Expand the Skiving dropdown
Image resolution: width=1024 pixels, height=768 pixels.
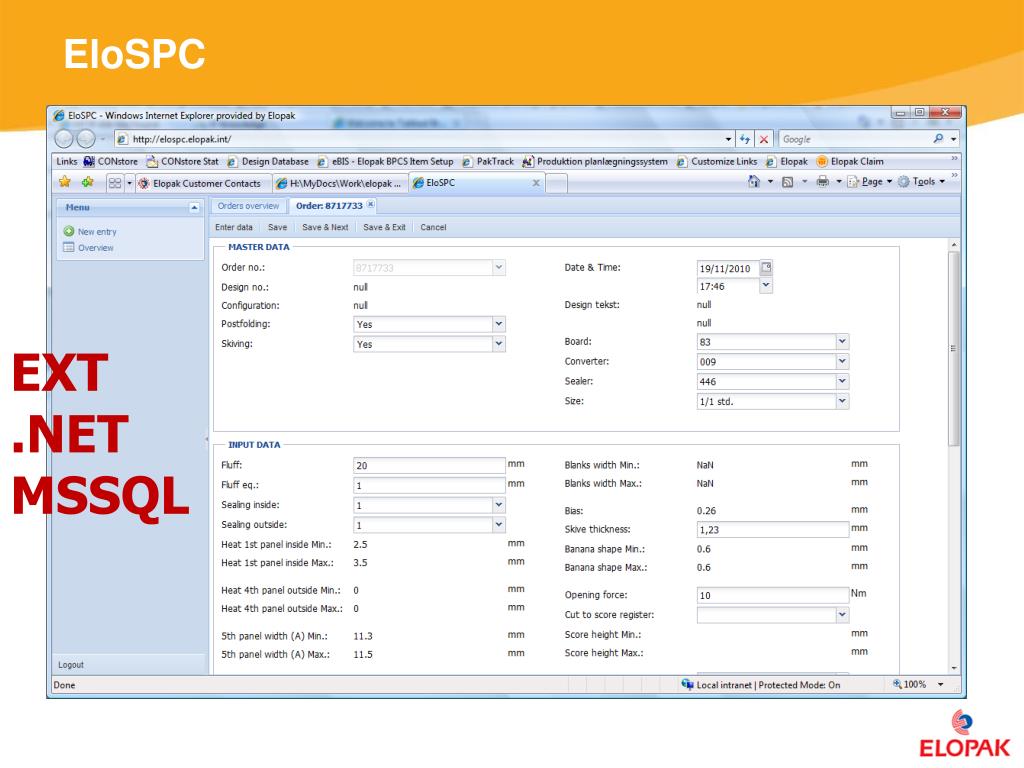click(x=499, y=344)
